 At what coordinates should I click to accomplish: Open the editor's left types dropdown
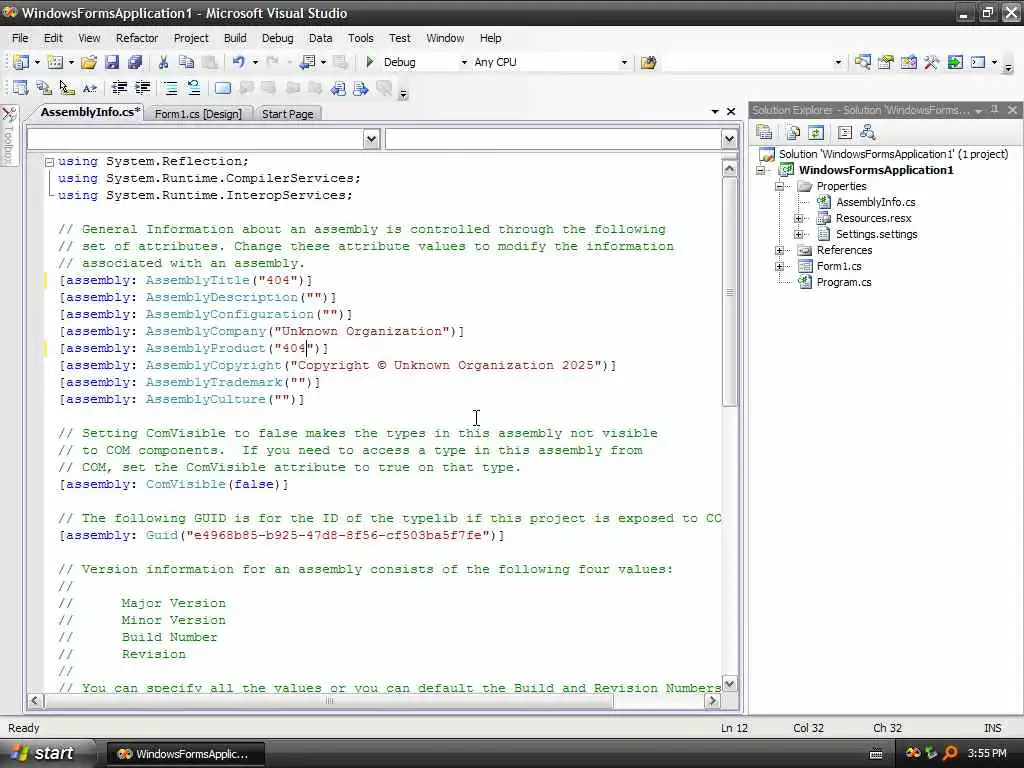371,138
